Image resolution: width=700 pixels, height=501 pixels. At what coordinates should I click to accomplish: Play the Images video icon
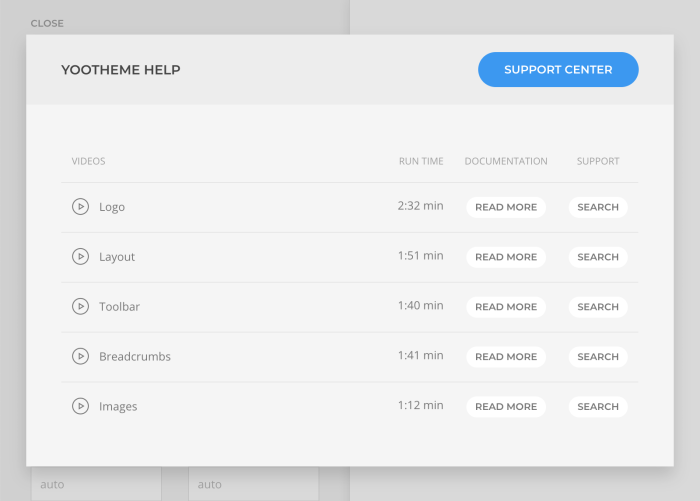80,407
